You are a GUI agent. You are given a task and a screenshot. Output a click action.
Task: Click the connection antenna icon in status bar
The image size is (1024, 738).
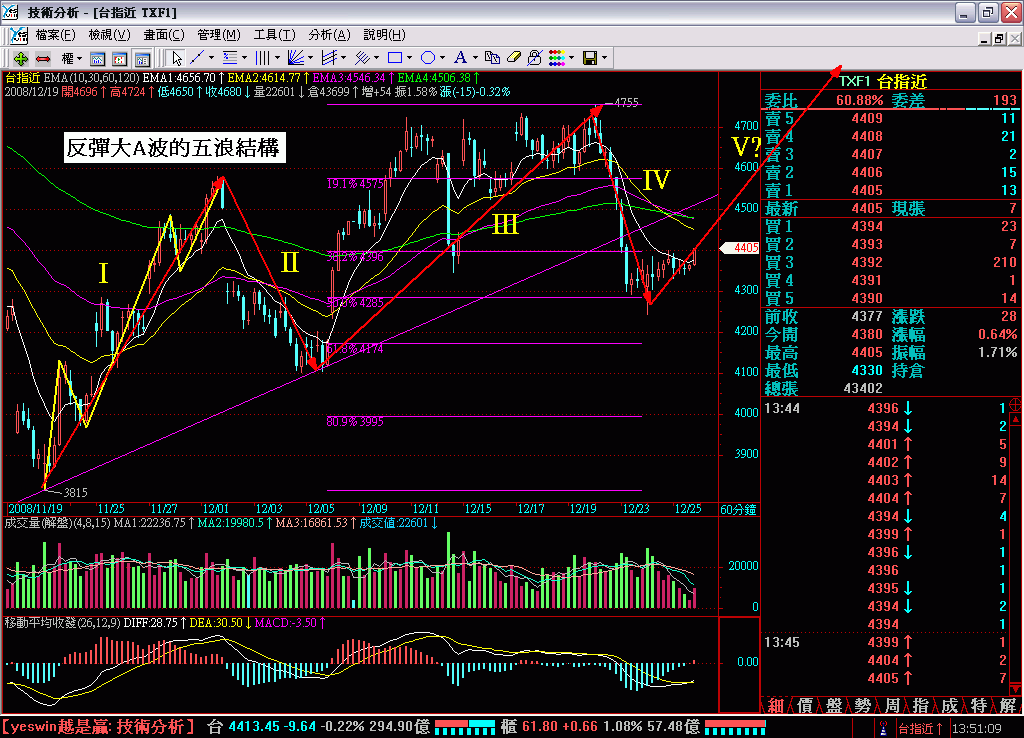(x=883, y=728)
